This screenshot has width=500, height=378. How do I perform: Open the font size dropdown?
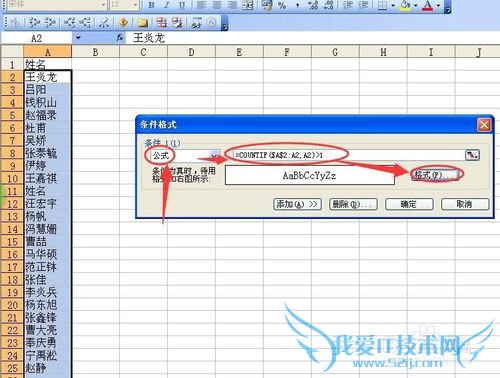click(x=135, y=5)
